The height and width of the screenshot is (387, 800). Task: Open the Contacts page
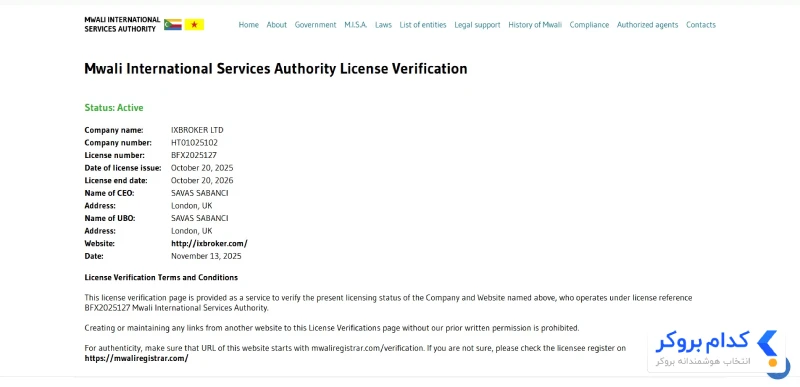701,24
